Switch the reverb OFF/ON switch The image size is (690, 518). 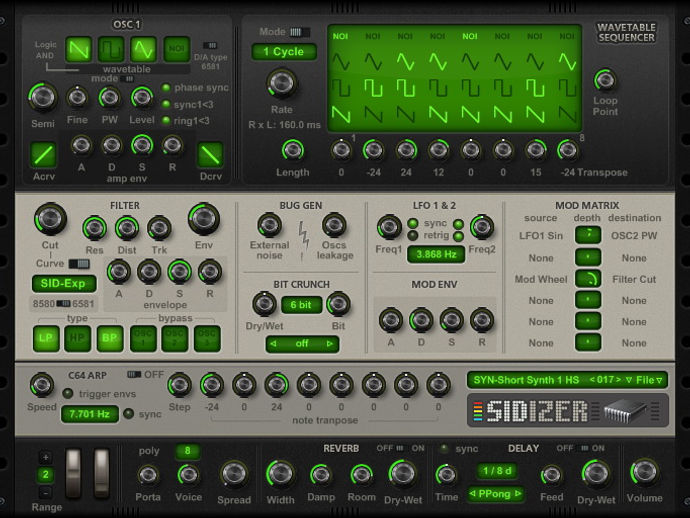click(400, 448)
